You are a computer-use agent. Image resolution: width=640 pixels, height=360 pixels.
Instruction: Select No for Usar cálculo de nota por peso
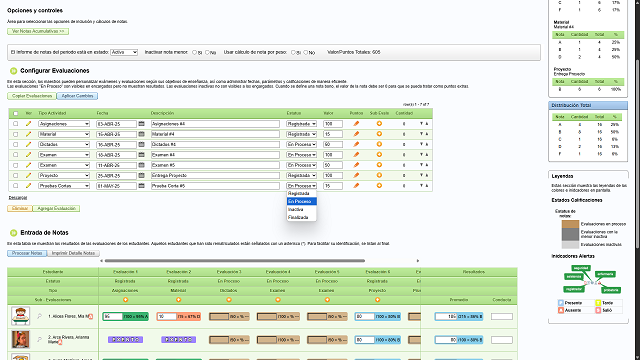click(306, 53)
